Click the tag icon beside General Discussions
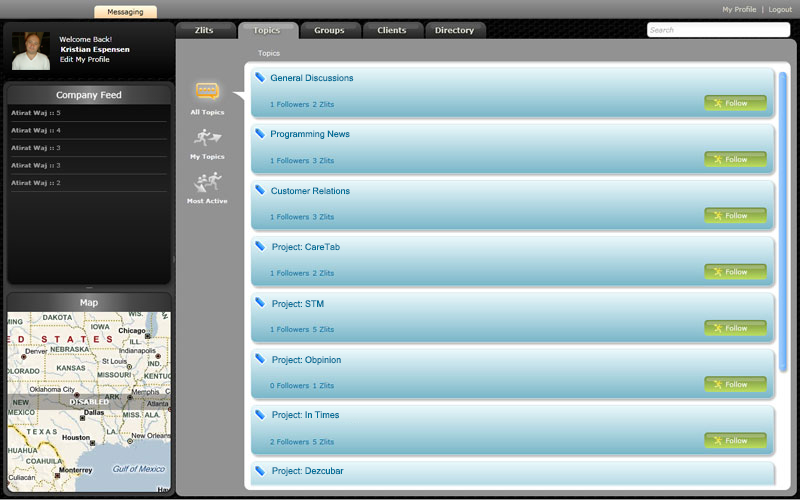This screenshot has height=500, width=800. pyautogui.click(x=260, y=77)
